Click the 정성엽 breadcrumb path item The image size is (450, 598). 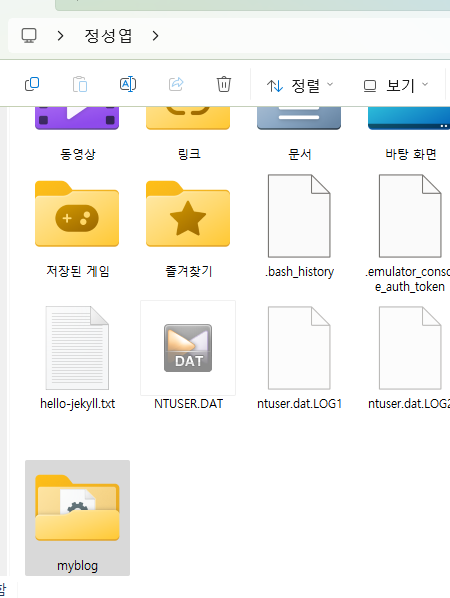pos(108,36)
